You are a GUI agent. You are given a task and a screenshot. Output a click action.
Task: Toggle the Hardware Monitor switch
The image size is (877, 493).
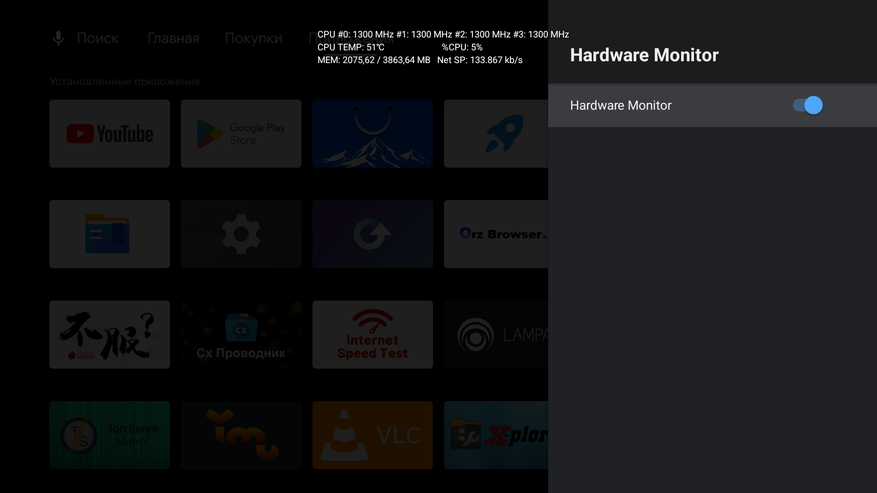pos(808,105)
